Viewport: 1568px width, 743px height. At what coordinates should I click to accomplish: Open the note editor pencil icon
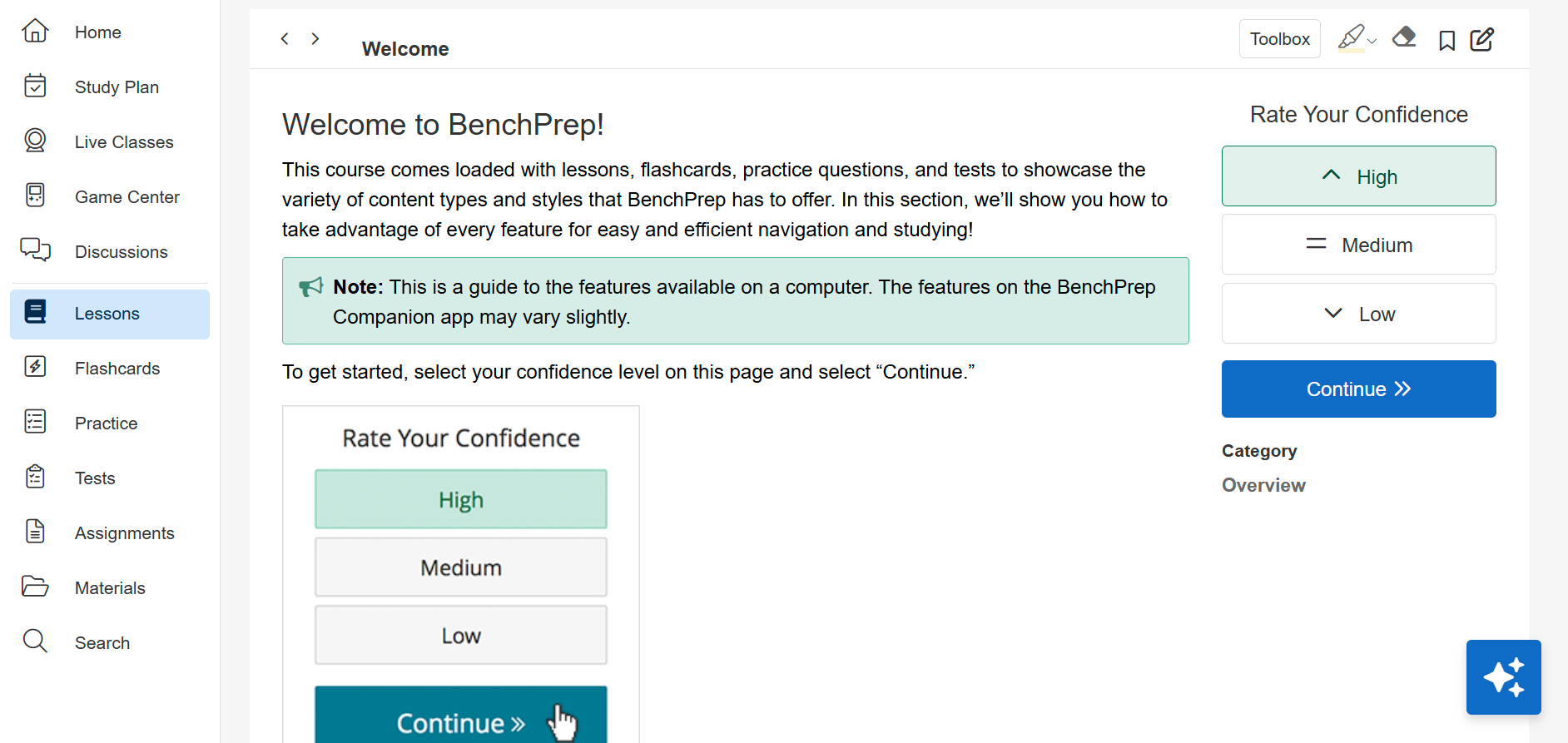(1482, 39)
